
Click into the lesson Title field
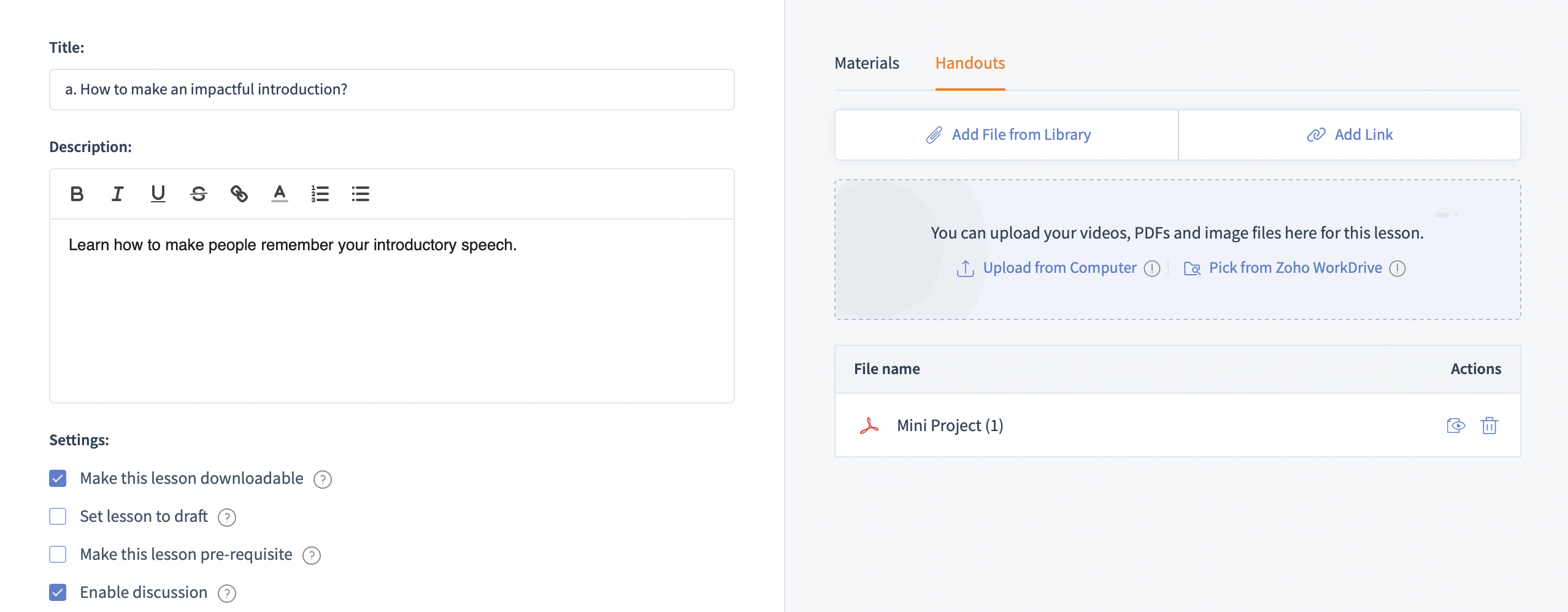click(x=391, y=90)
